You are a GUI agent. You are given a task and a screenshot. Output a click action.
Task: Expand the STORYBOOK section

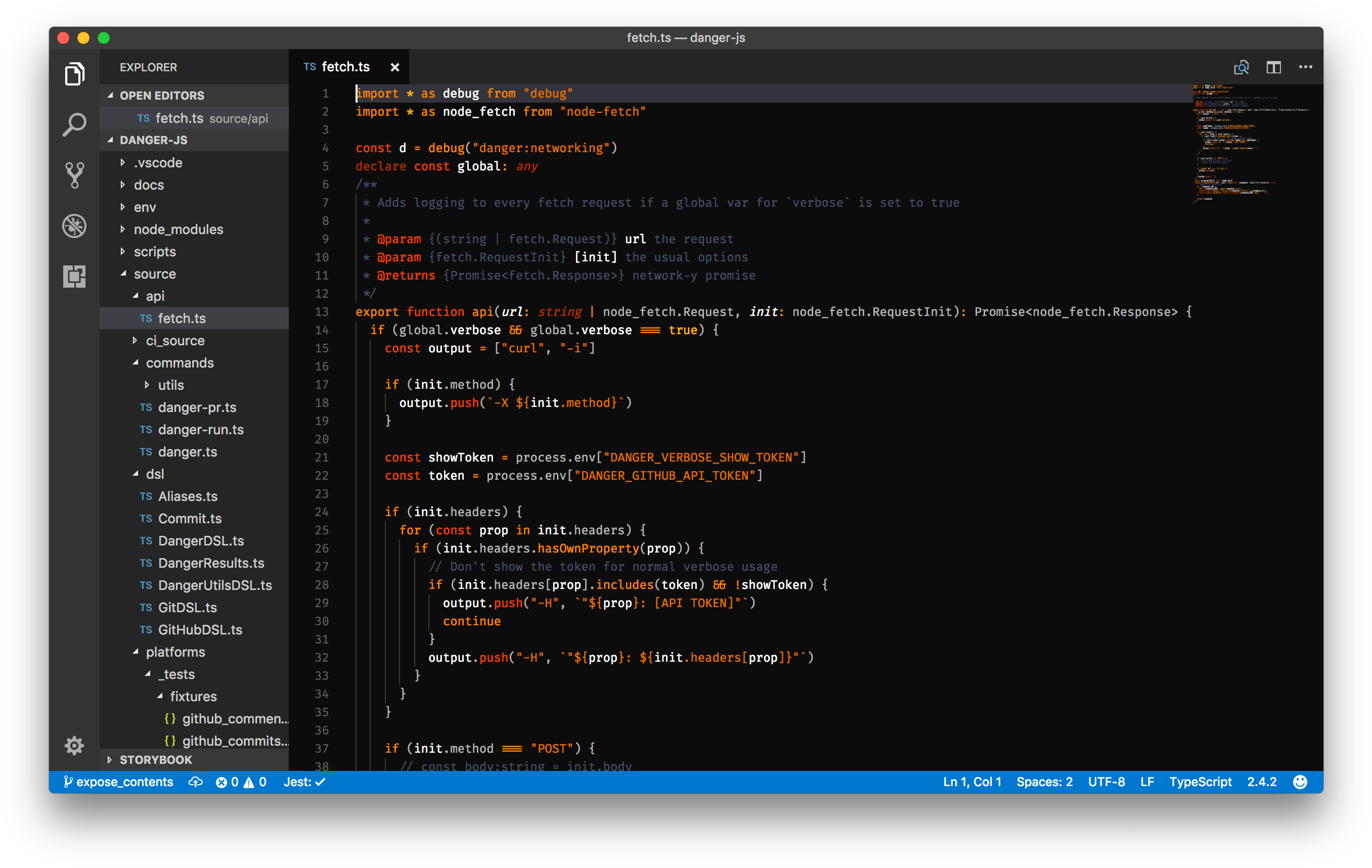[x=156, y=760]
